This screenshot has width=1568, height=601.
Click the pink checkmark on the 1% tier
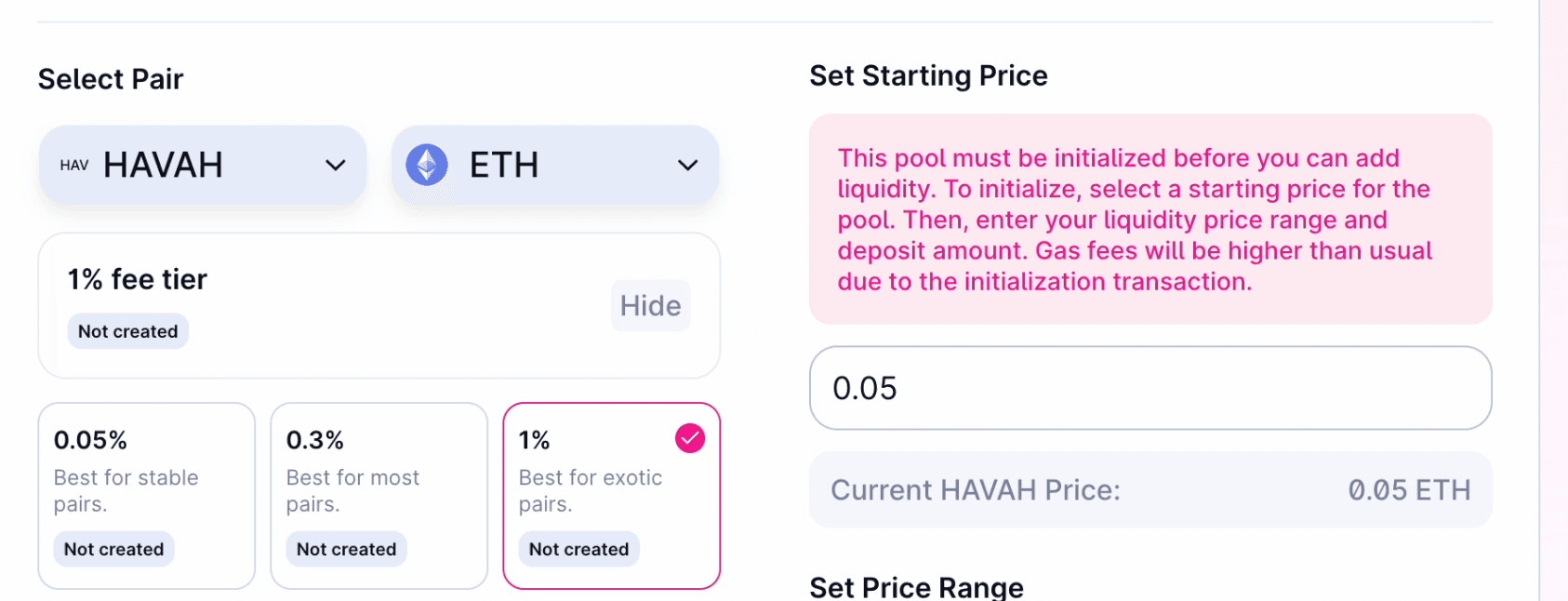(689, 437)
